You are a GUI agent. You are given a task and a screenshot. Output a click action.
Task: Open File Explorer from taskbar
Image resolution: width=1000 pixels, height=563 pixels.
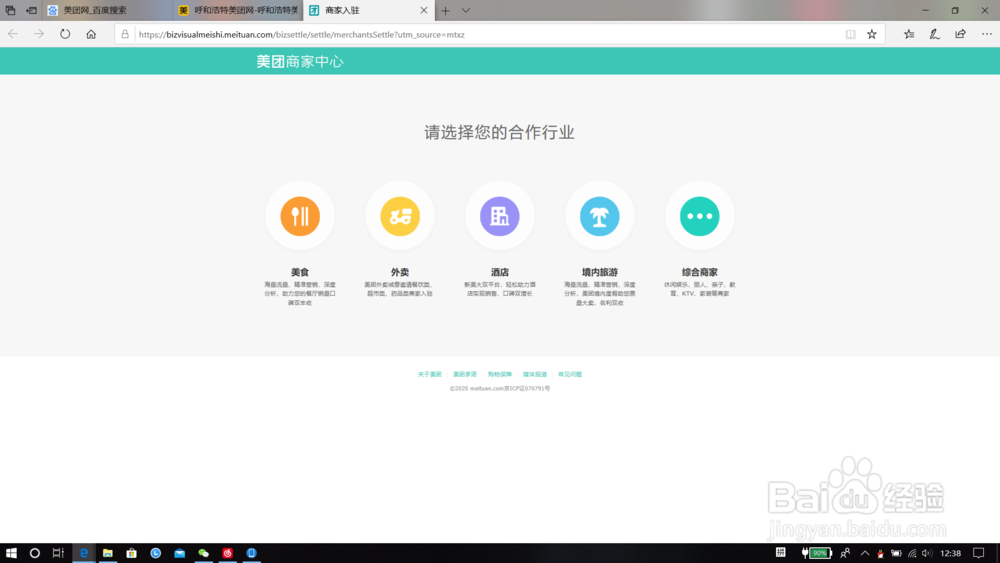click(107, 553)
